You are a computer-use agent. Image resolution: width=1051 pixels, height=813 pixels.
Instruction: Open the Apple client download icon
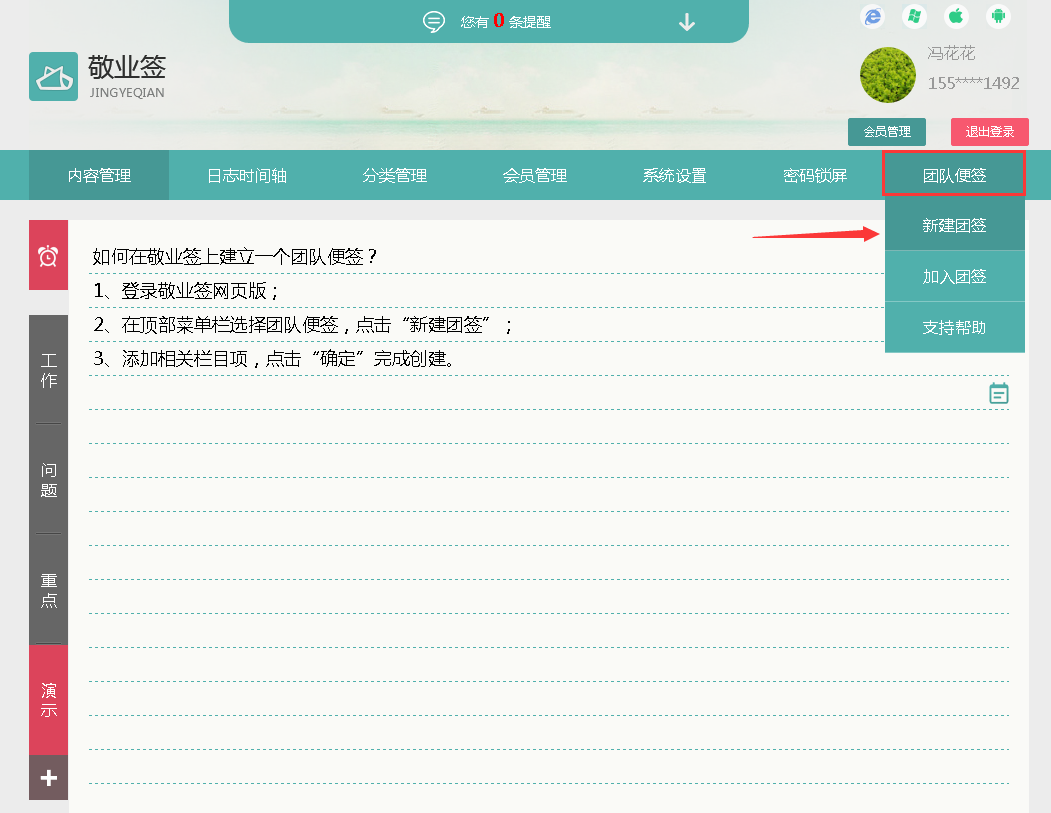[956, 16]
